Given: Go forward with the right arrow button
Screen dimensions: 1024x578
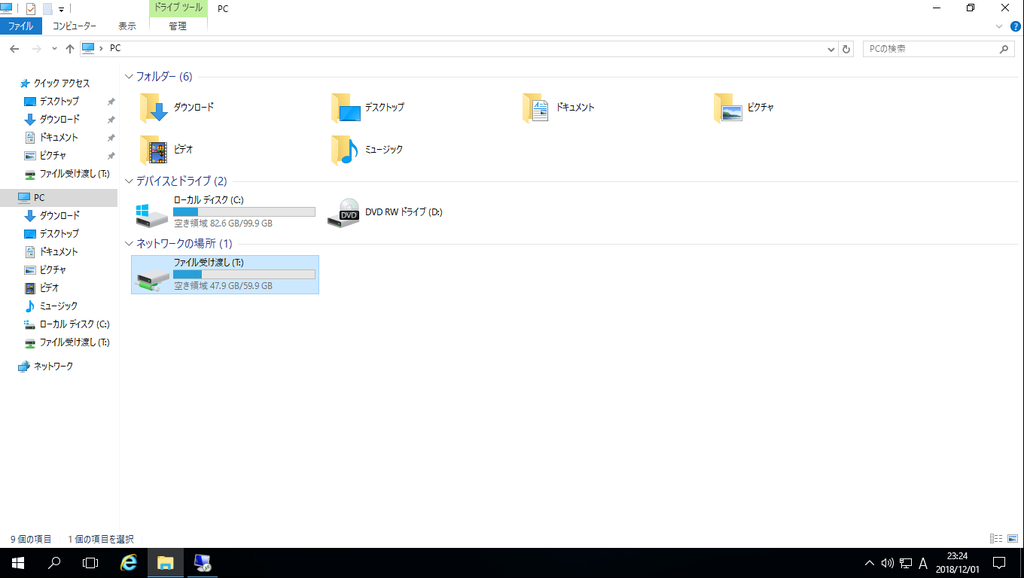Looking at the screenshot, I should (x=37, y=49).
